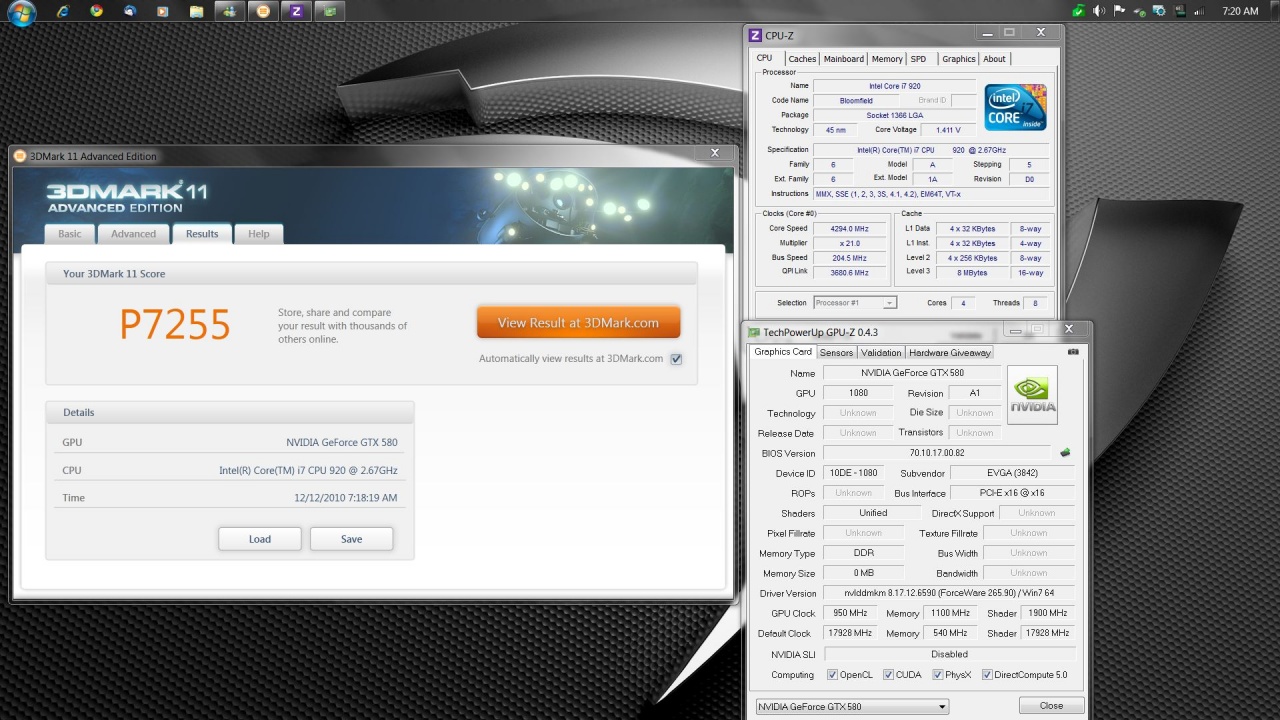Switch to the Mainboard tab in CPU-Z
Viewport: 1280px width, 720px height.
tap(843, 59)
